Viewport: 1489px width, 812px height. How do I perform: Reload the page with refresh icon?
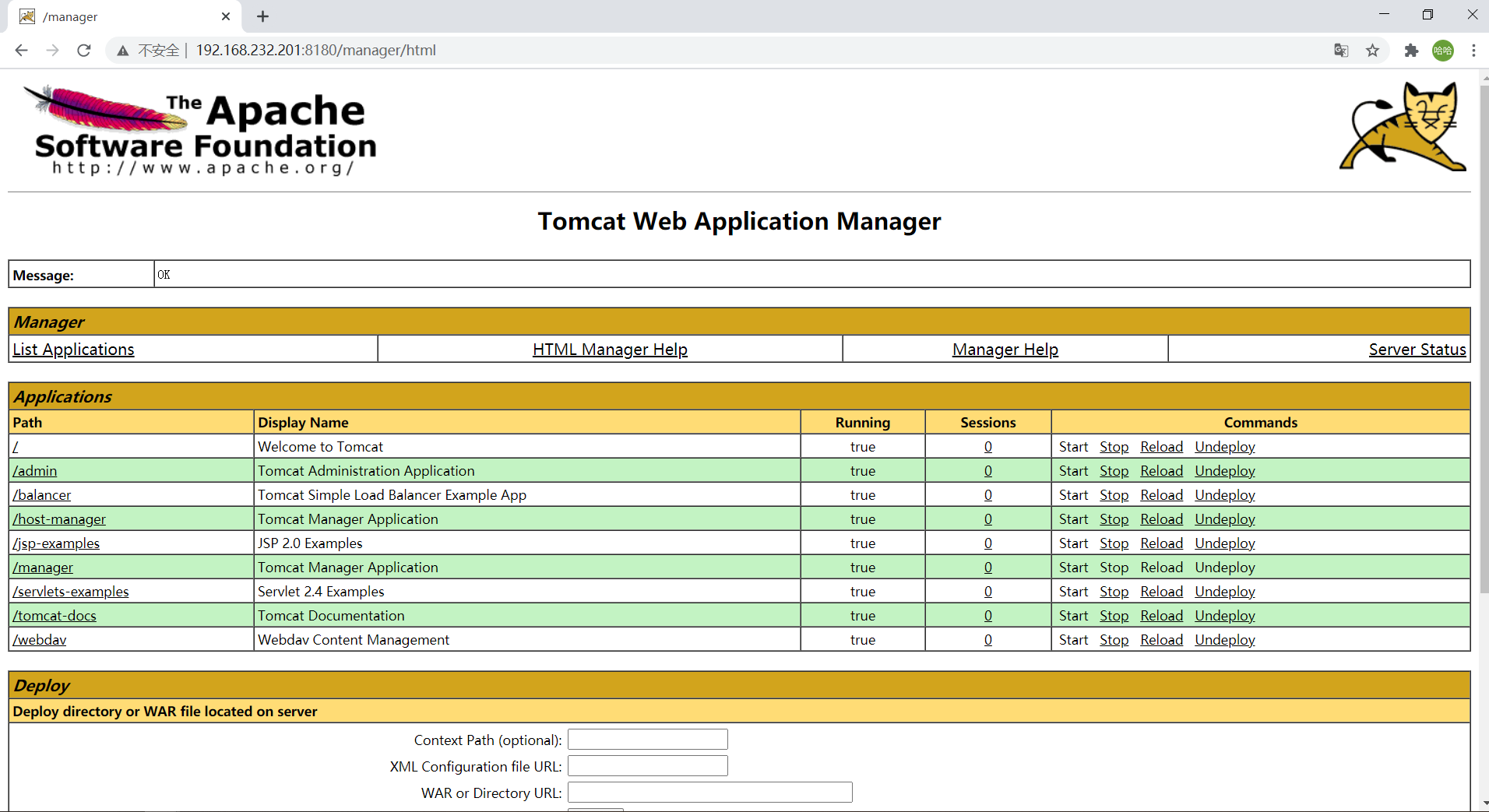click(84, 51)
